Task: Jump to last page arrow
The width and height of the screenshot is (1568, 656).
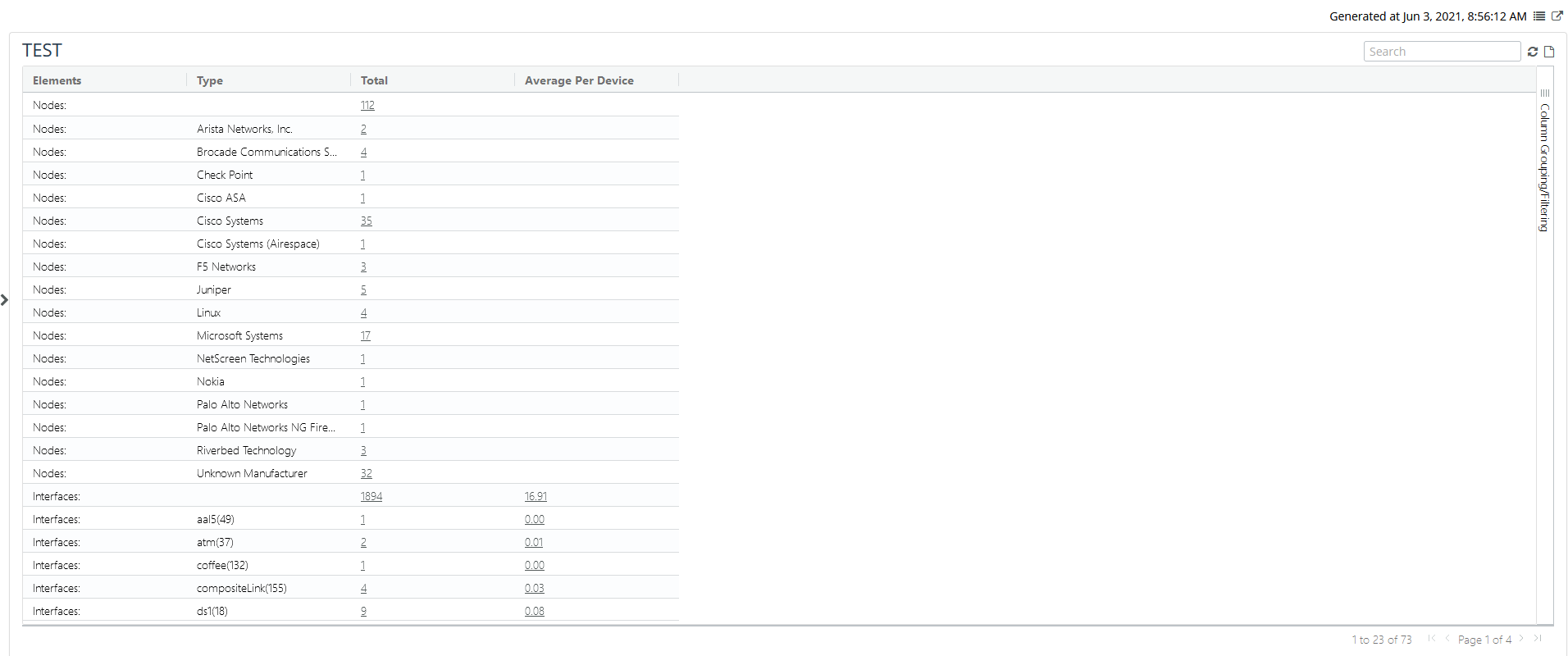Action: pos(1538,639)
